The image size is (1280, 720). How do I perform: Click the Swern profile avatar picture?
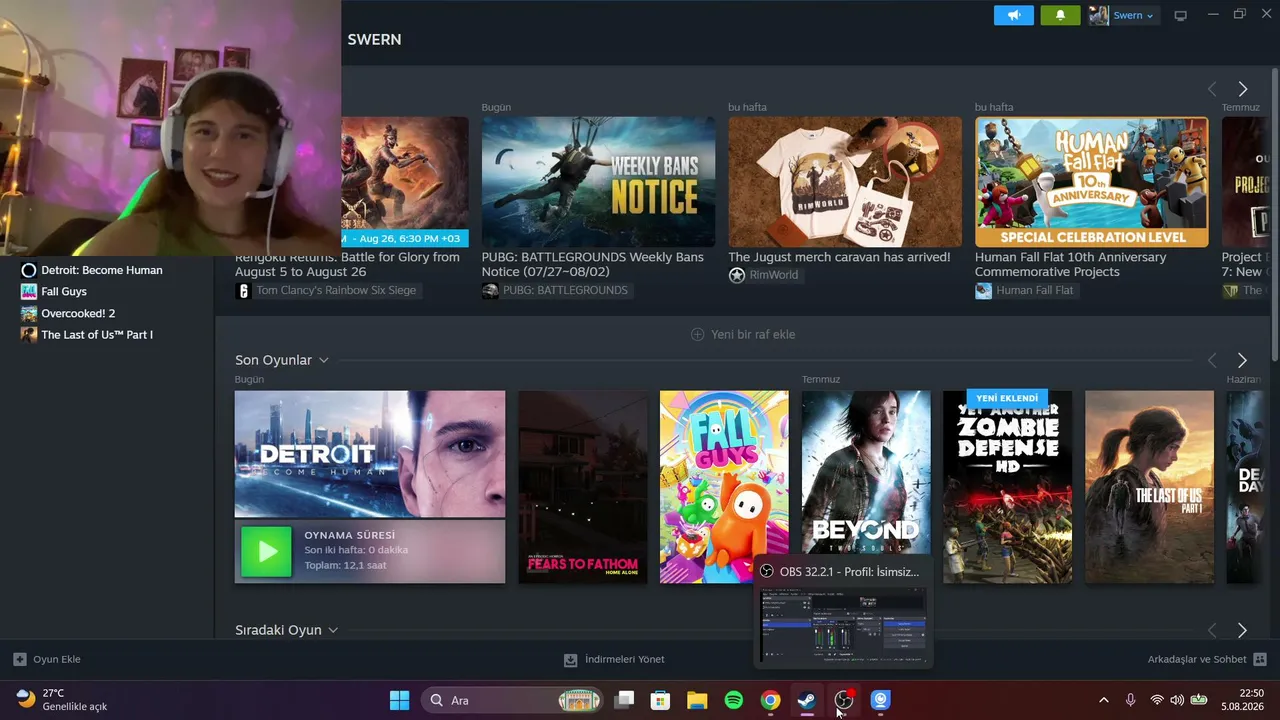pos(1098,15)
